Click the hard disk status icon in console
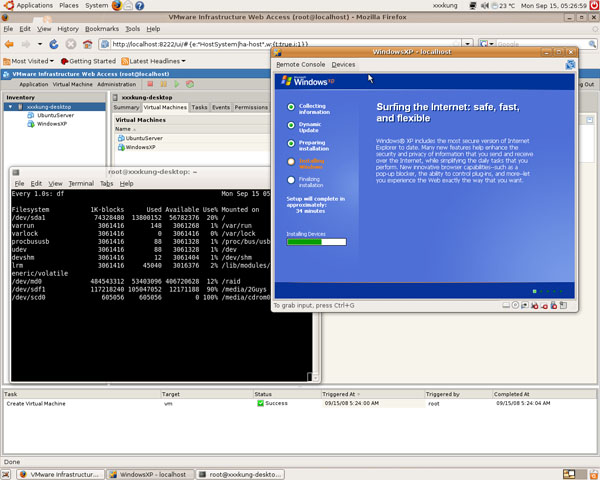This screenshot has height=480, width=600. click(x=506, y=305)
